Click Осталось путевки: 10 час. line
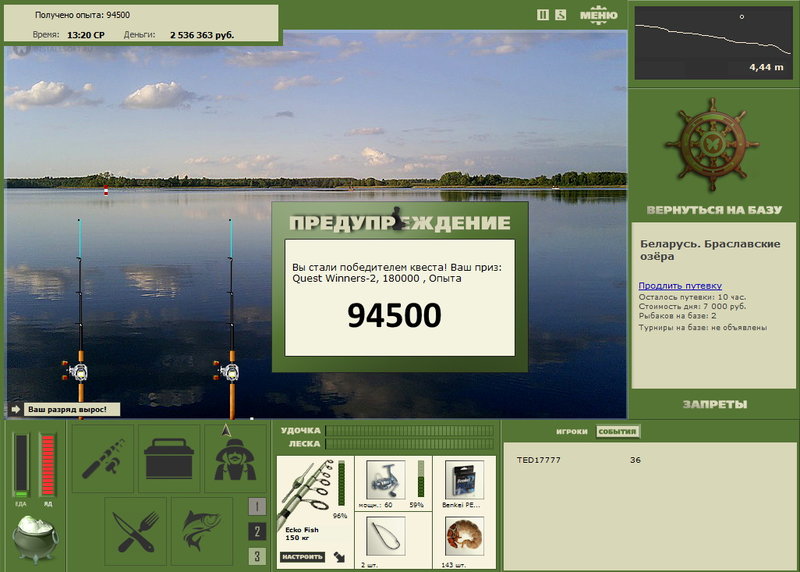This screenshot has width=800, height=572. click(692, 297)
